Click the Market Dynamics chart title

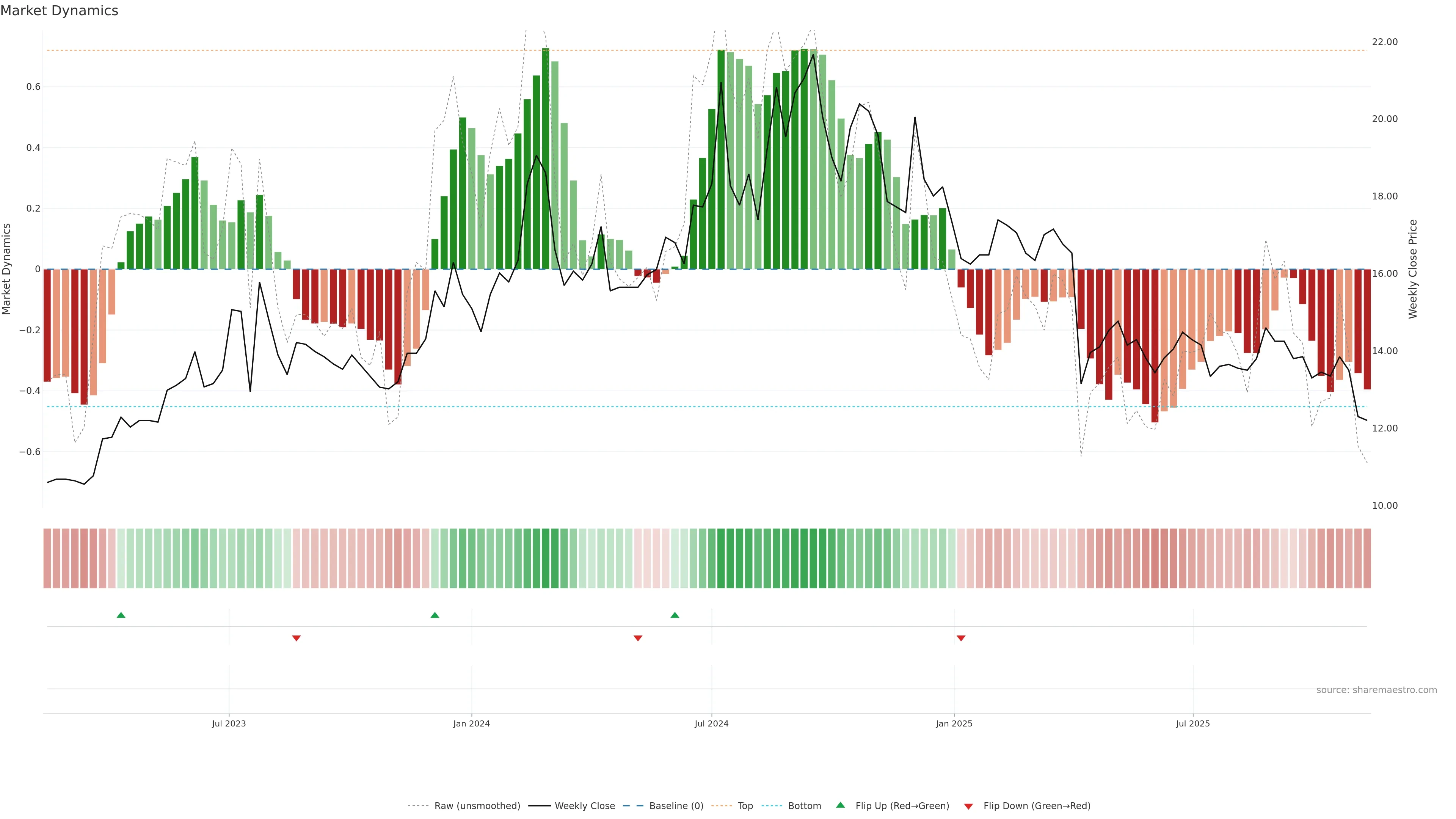click(x=60, y=11)
